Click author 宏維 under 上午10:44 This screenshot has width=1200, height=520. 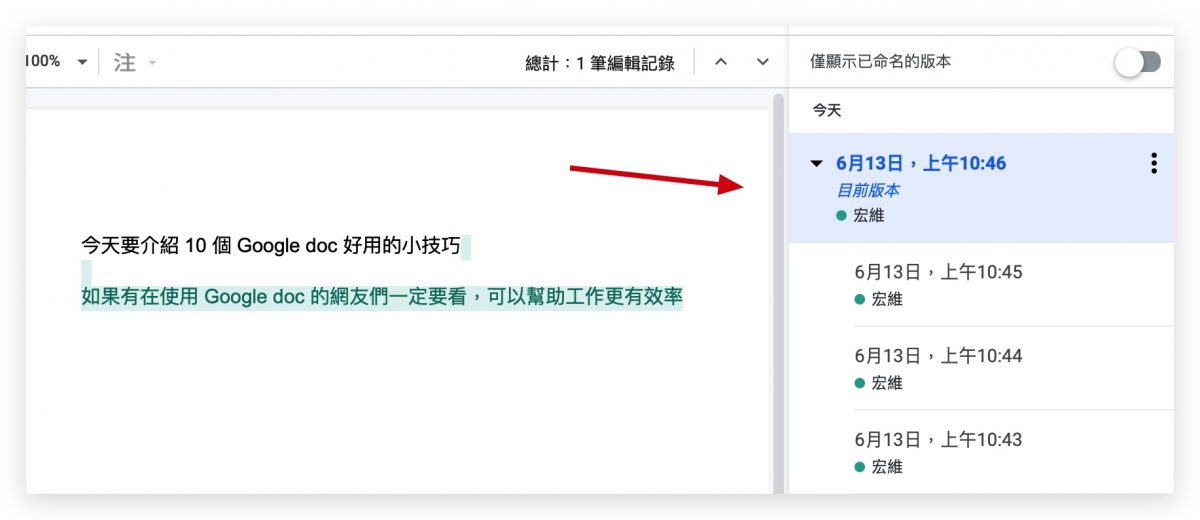click(x=878, y=383)
